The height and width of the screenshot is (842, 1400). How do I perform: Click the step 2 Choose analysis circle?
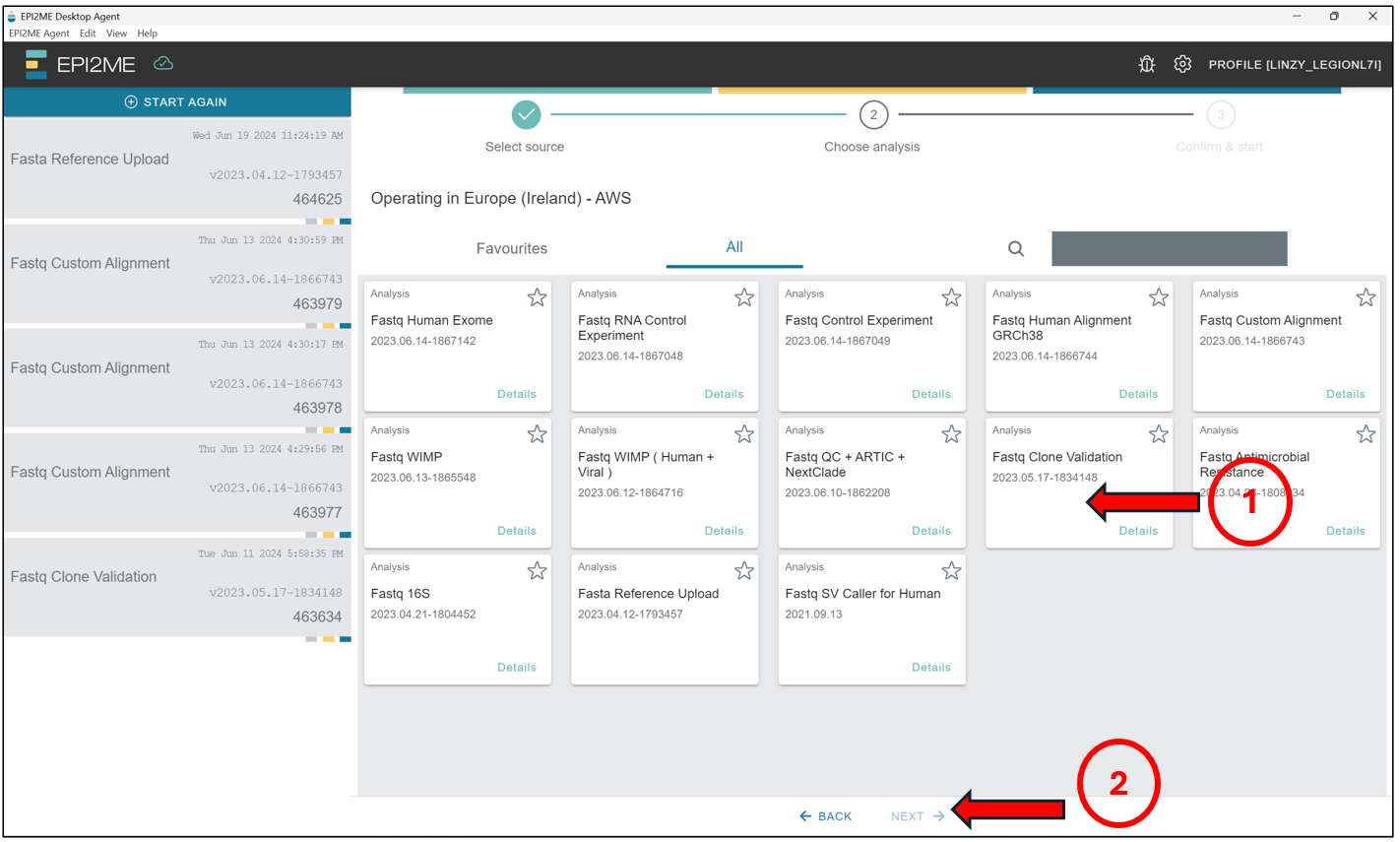tap(873, 115)
